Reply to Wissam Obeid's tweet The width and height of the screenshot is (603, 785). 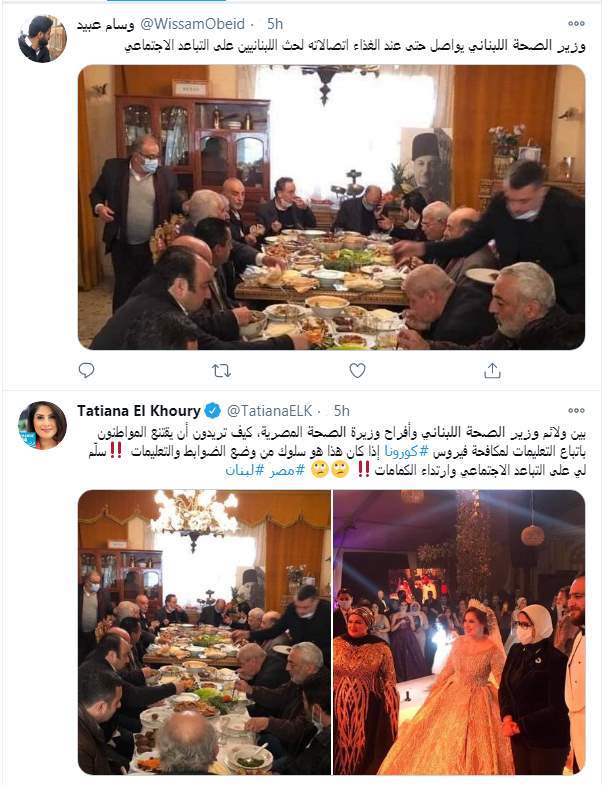tap(86, 370)
